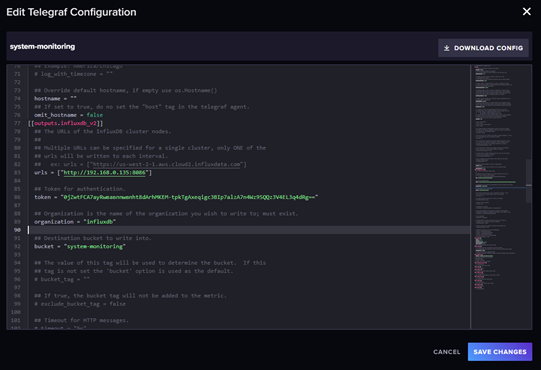Open the us-west-2-1.aws.cloud2.influxdata.com example link
This screenshot has height=370, width=541.
coord(166,164)
